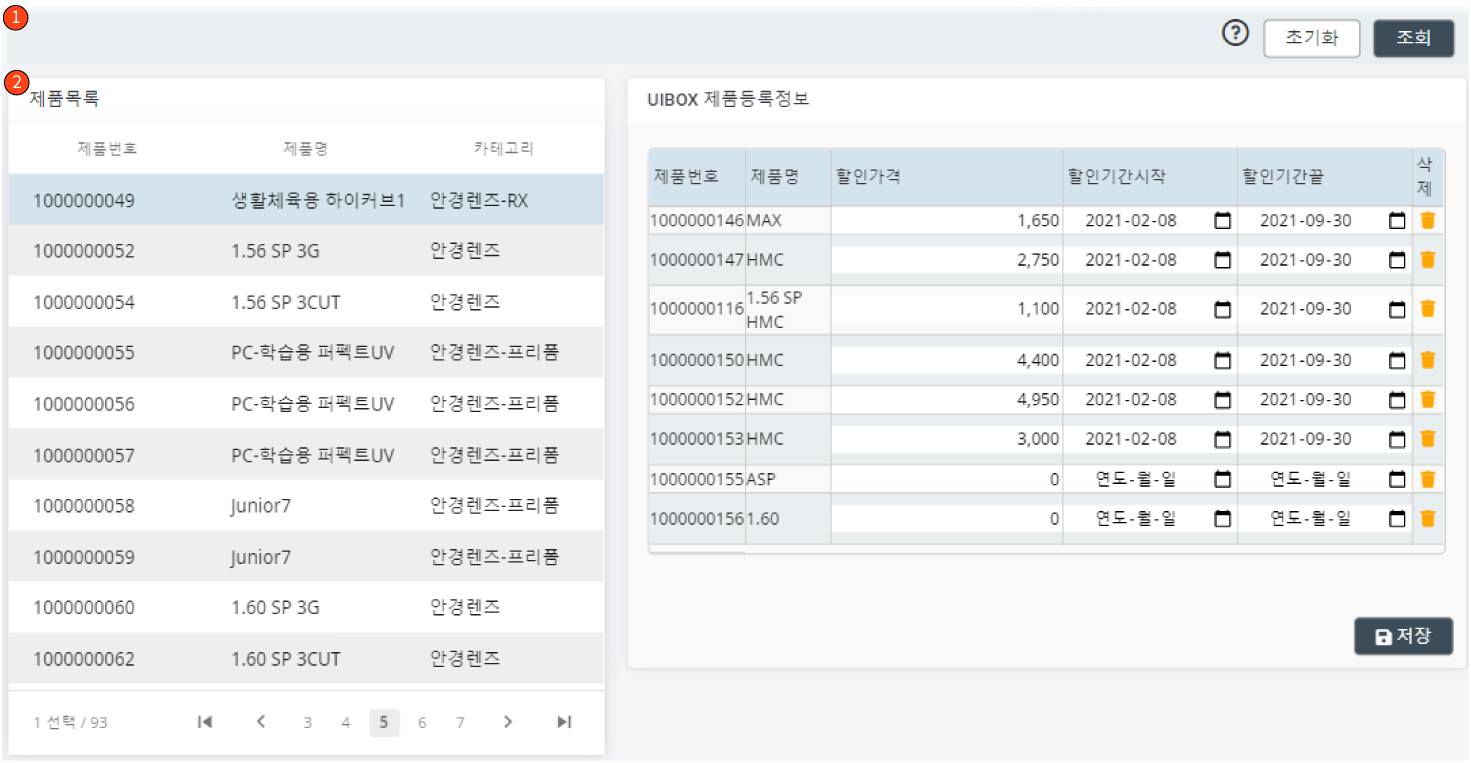Screen dimensions: 1471x763
Task: Go to page 7 of the product list
Action: coord(460,721)
